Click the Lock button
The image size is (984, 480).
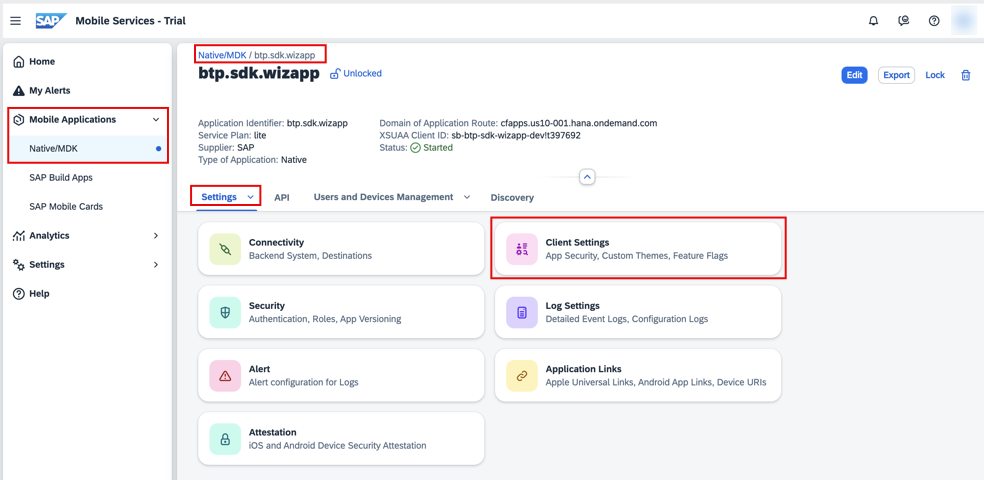click(x=935, y=75)
